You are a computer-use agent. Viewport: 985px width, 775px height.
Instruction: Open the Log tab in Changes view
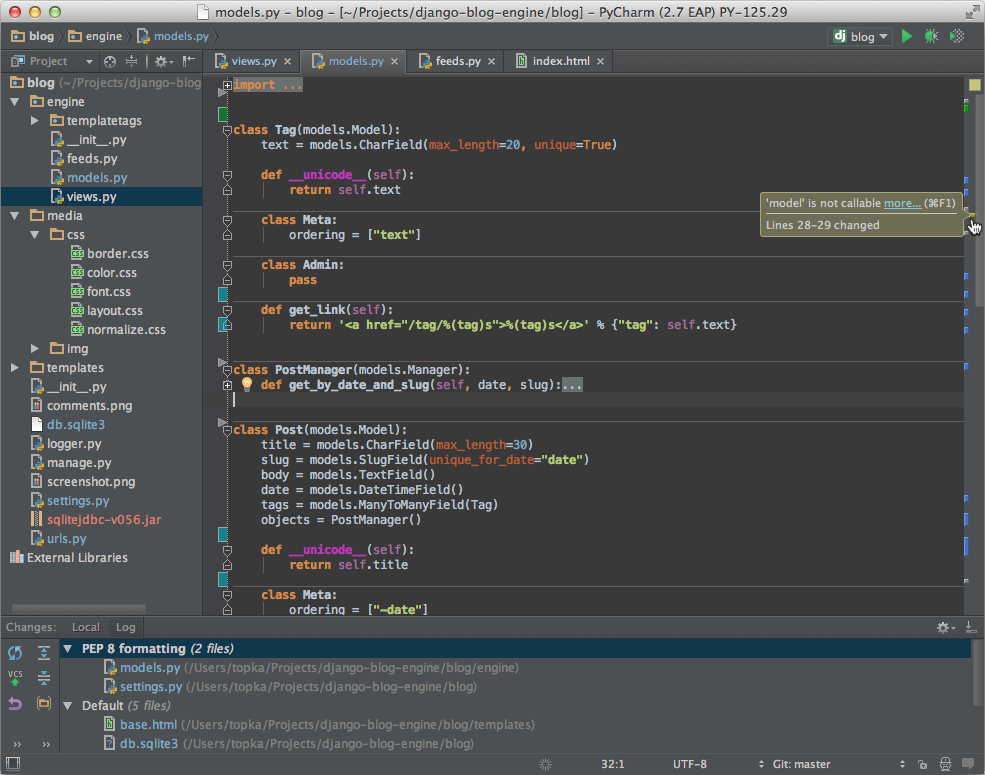point(125,627)
